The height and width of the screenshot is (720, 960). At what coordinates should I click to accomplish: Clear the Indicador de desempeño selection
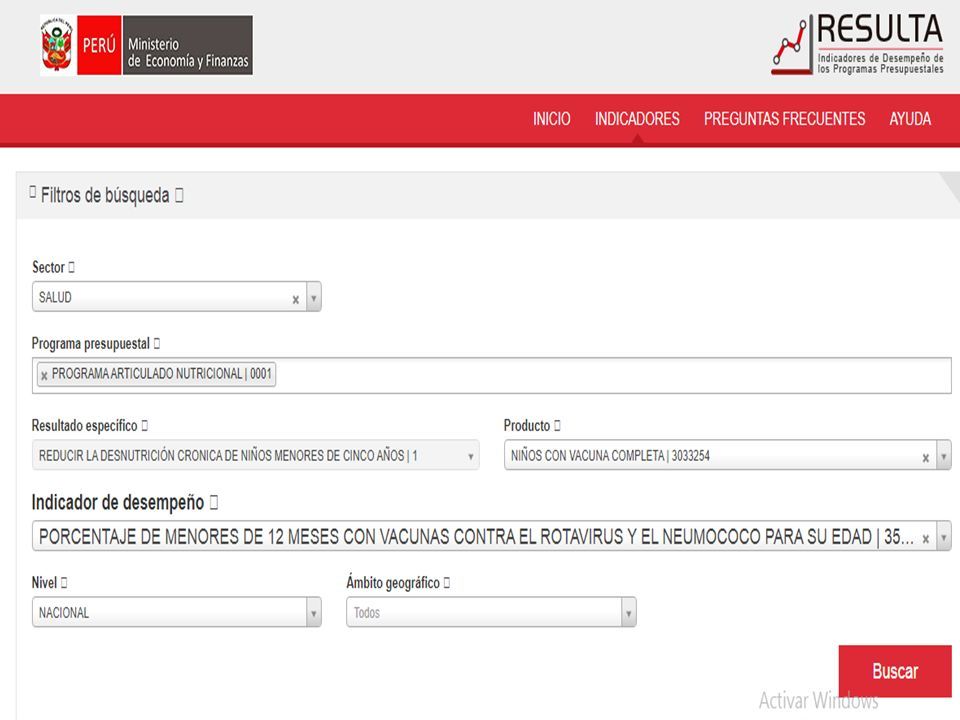926,539
